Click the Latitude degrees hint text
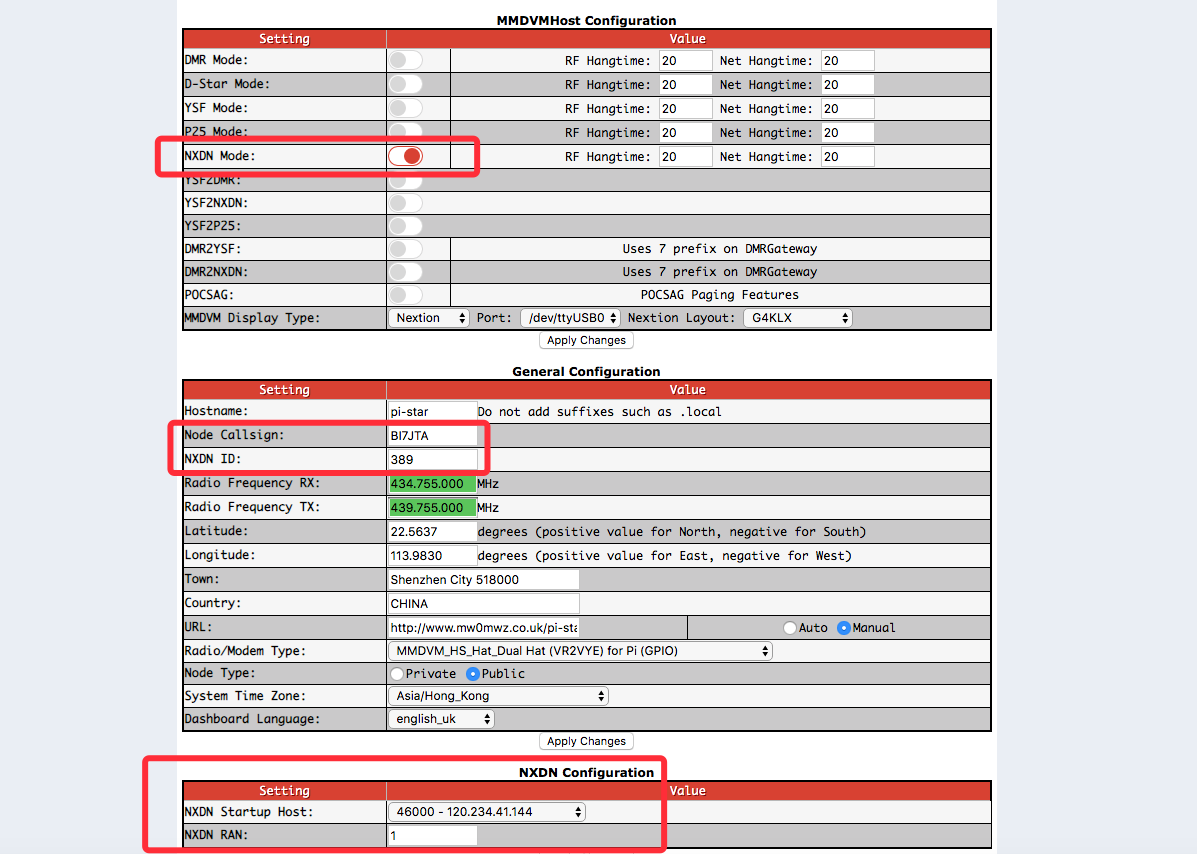 click(672, 532)
